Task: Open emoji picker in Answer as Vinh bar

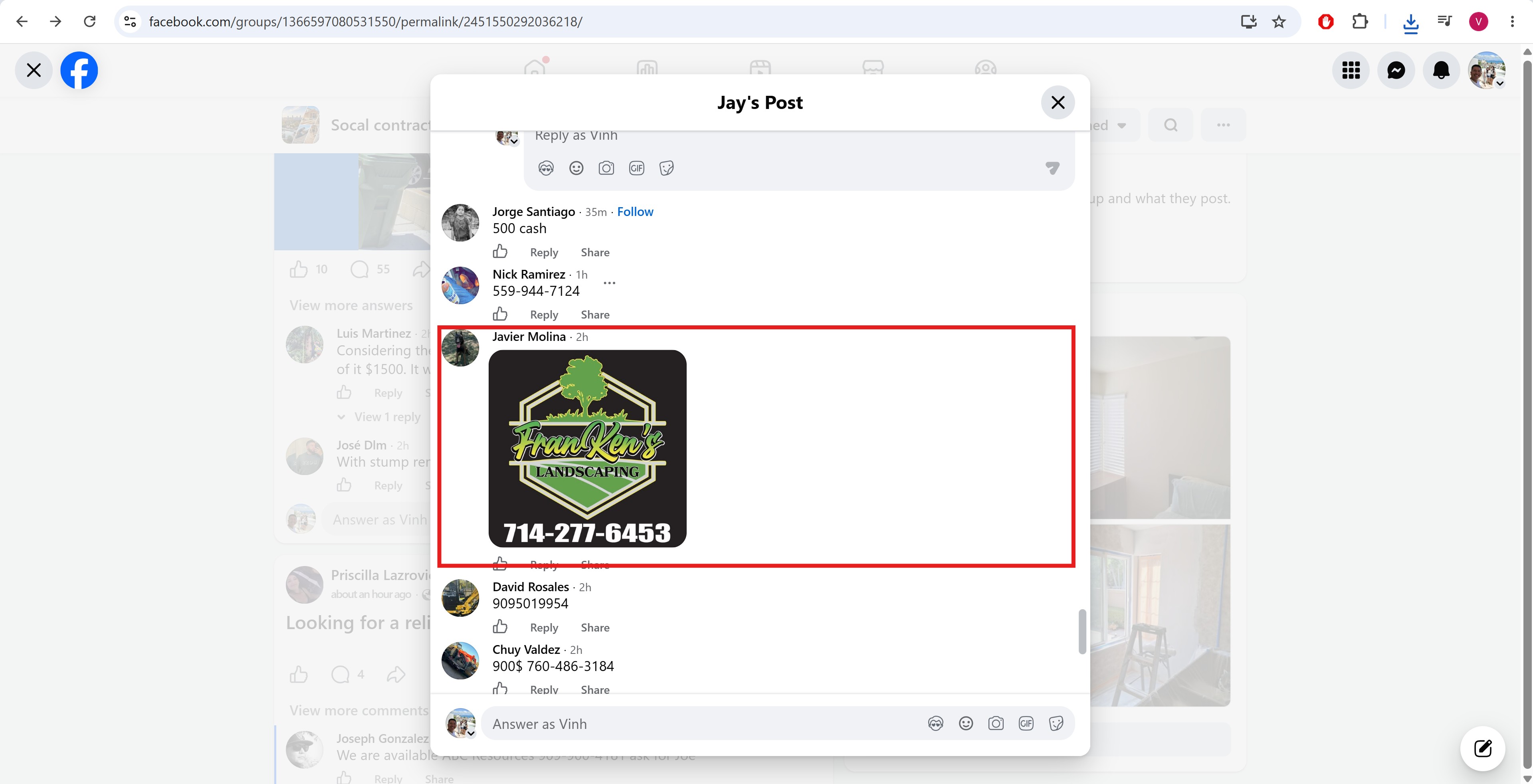Action: click(x=966, y=724)
